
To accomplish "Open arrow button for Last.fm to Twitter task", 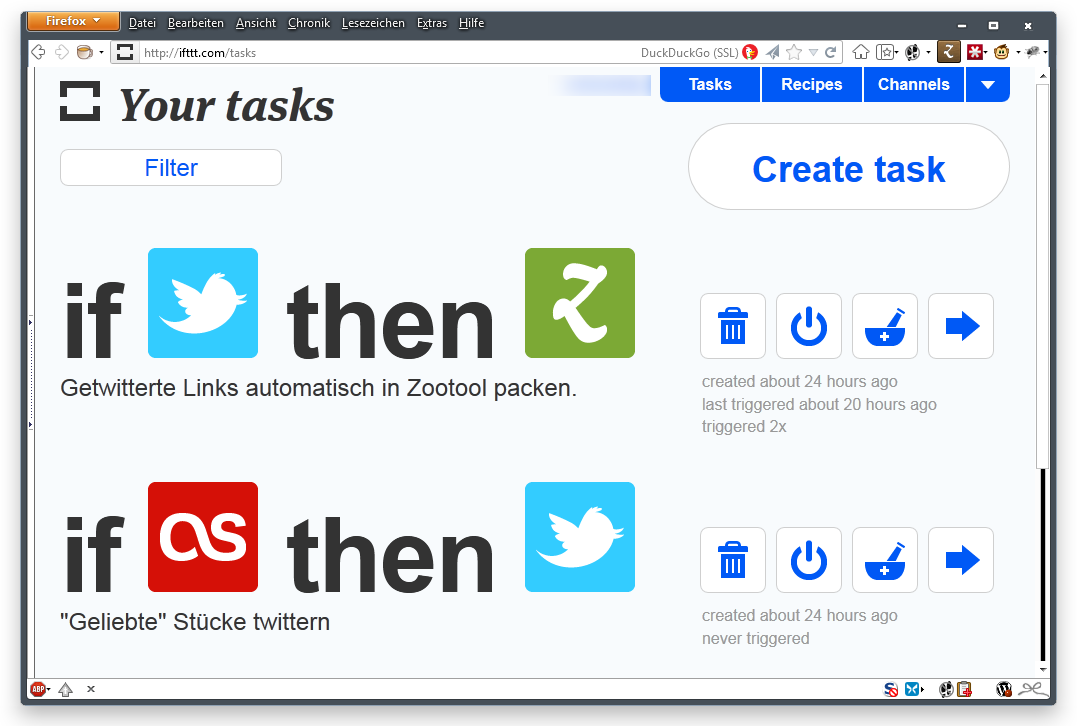I will (961, 560).
